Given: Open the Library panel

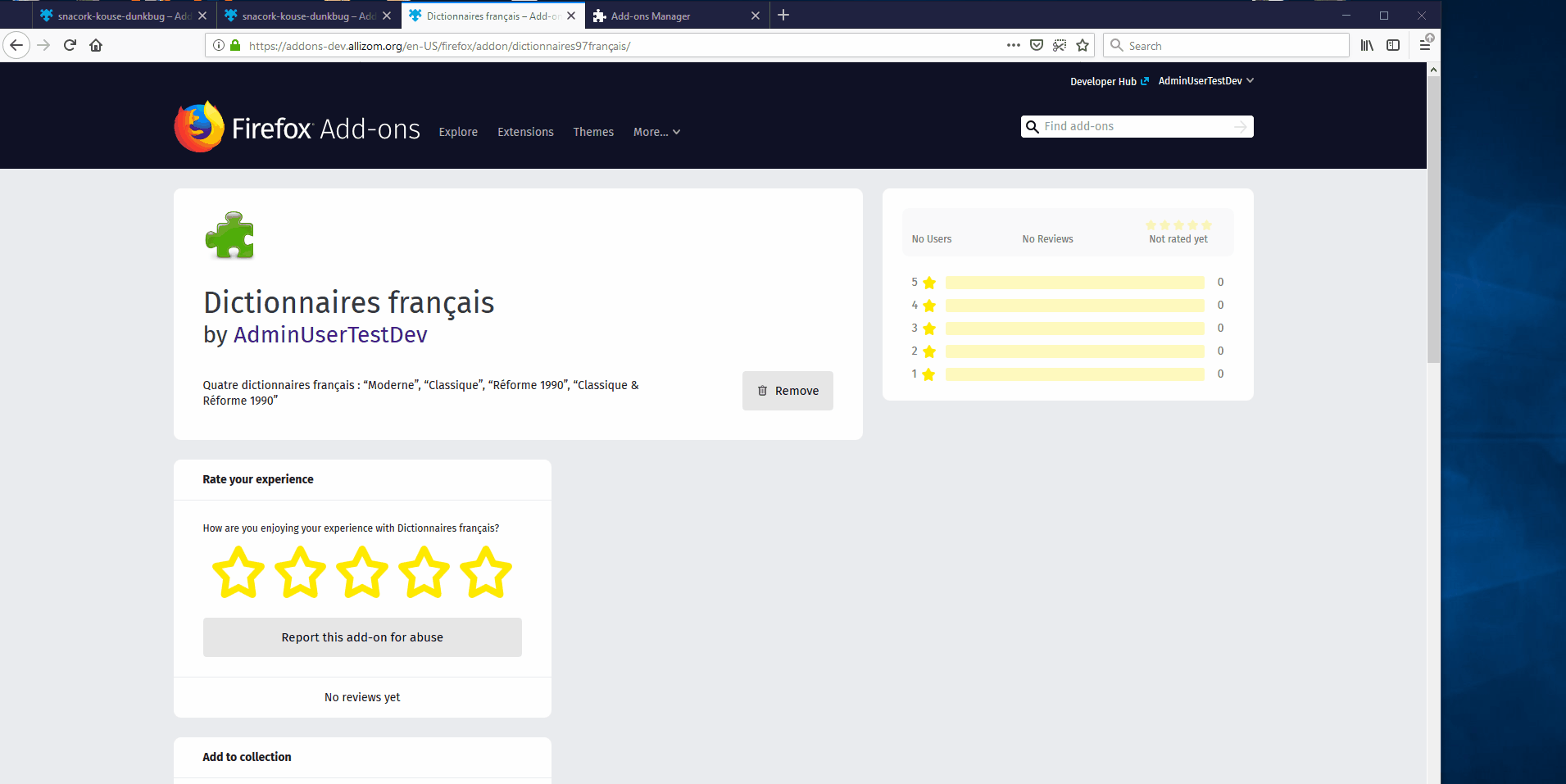Looking at the screenshot, I should coord(1367,45).
